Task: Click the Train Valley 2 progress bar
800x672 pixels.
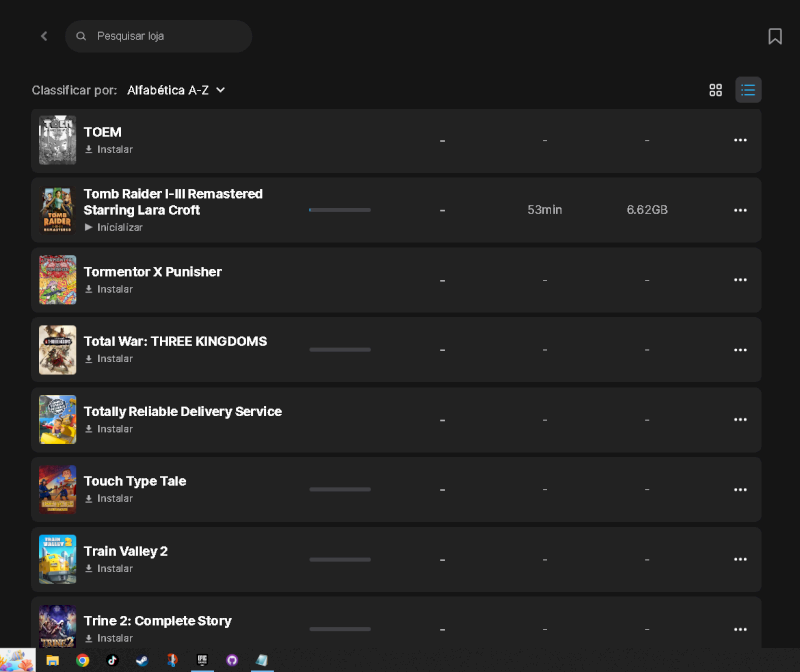Action: click(x=340, y=559)
